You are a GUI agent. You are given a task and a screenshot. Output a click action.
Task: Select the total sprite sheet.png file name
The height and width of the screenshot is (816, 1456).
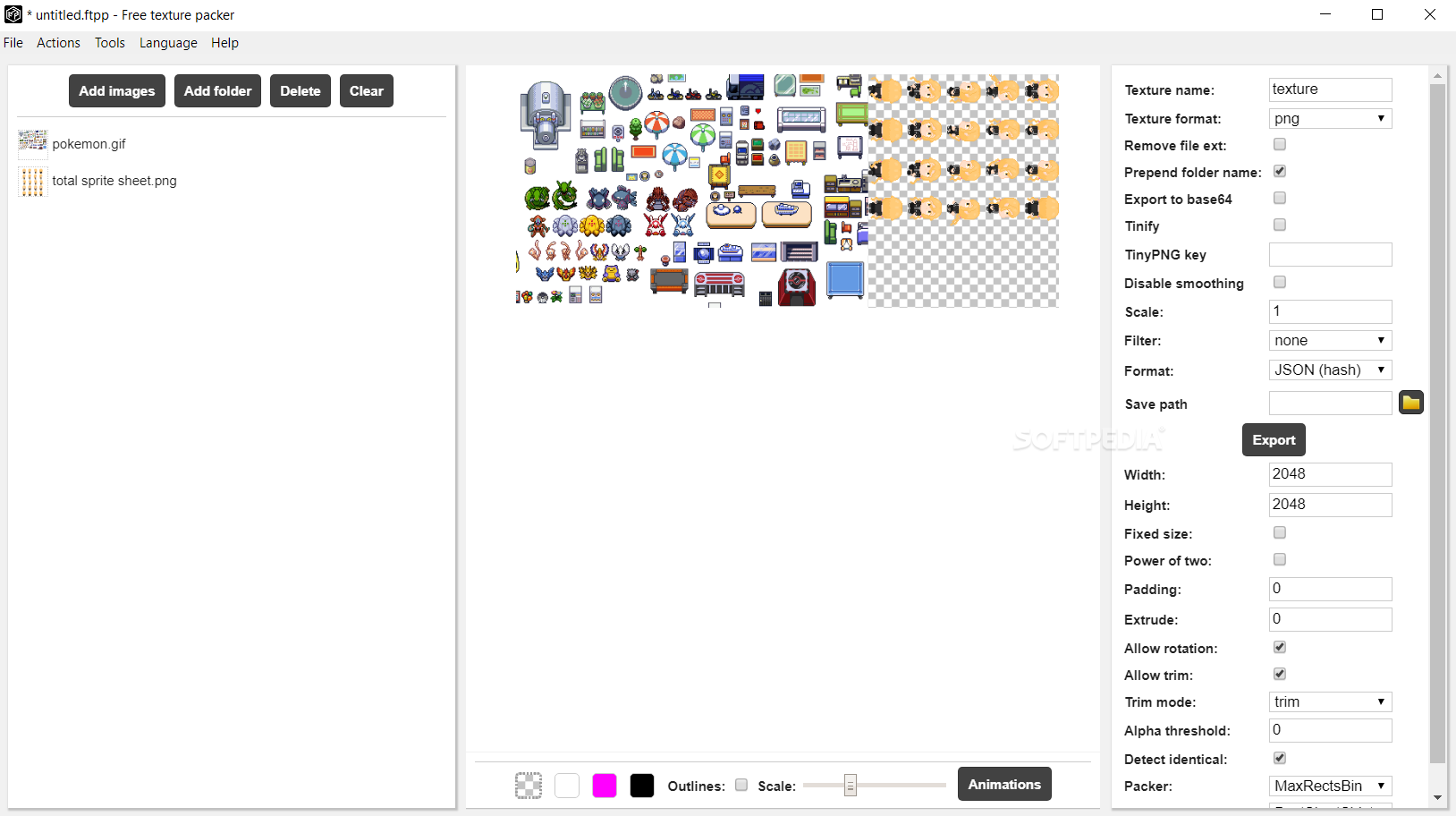point(114,181)
